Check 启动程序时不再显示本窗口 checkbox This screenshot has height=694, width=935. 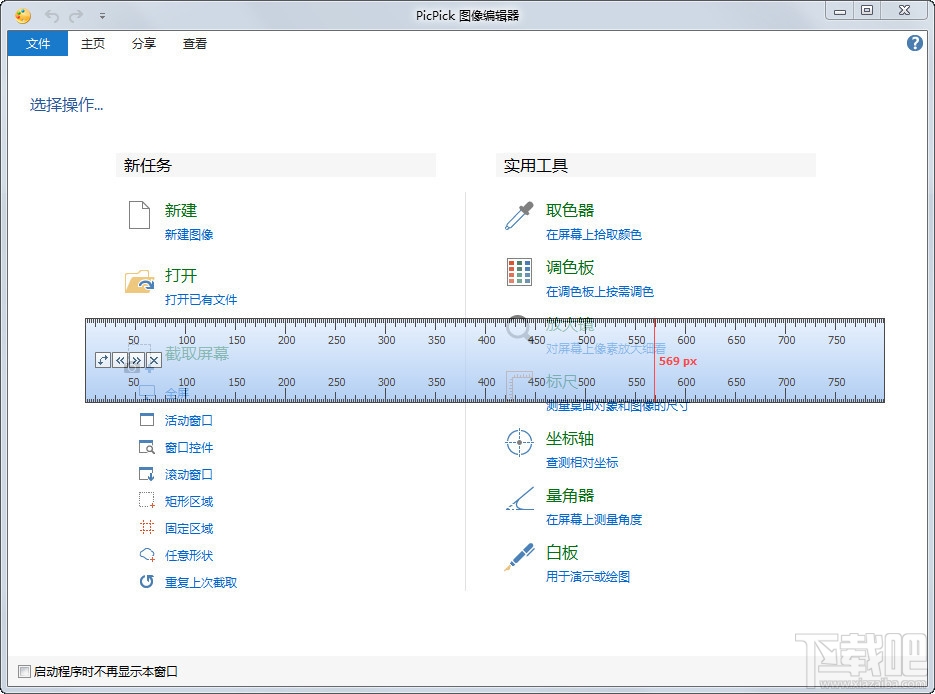pos(23,673)
